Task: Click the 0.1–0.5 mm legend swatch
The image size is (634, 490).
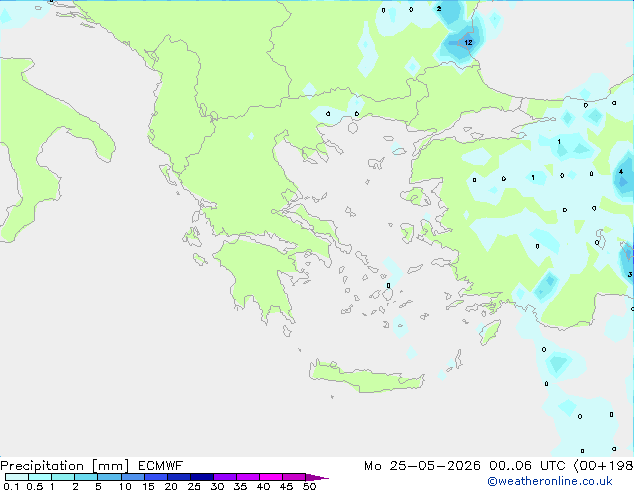Action: (x=17, y=477)
